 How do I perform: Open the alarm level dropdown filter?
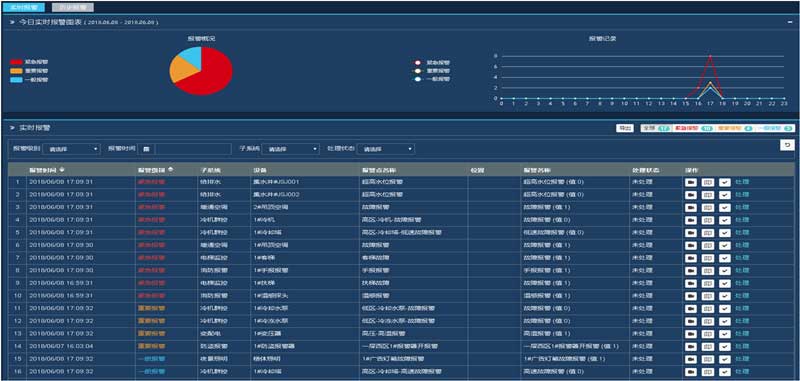click(x=71, y=149)
